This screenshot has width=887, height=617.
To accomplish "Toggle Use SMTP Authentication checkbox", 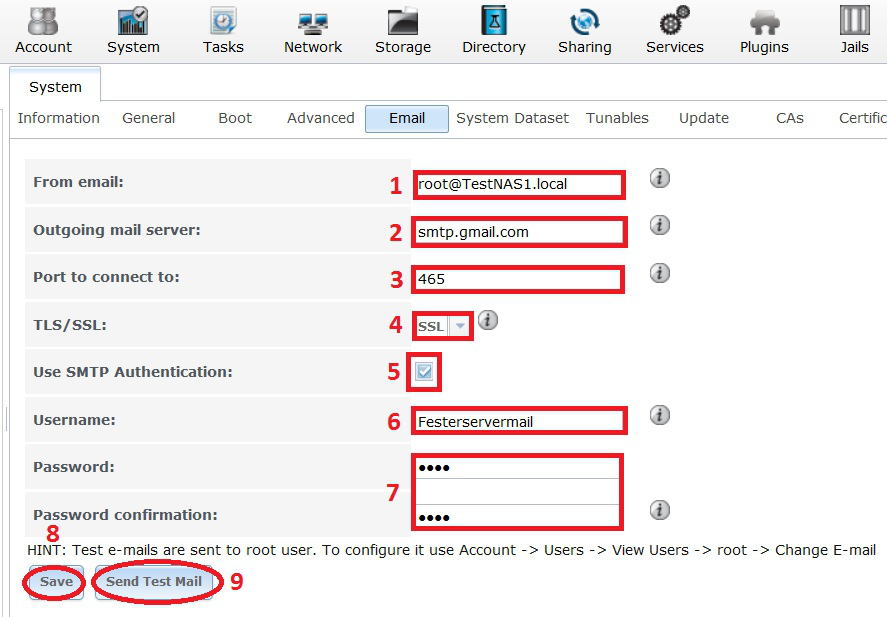I will click(425, 372).
